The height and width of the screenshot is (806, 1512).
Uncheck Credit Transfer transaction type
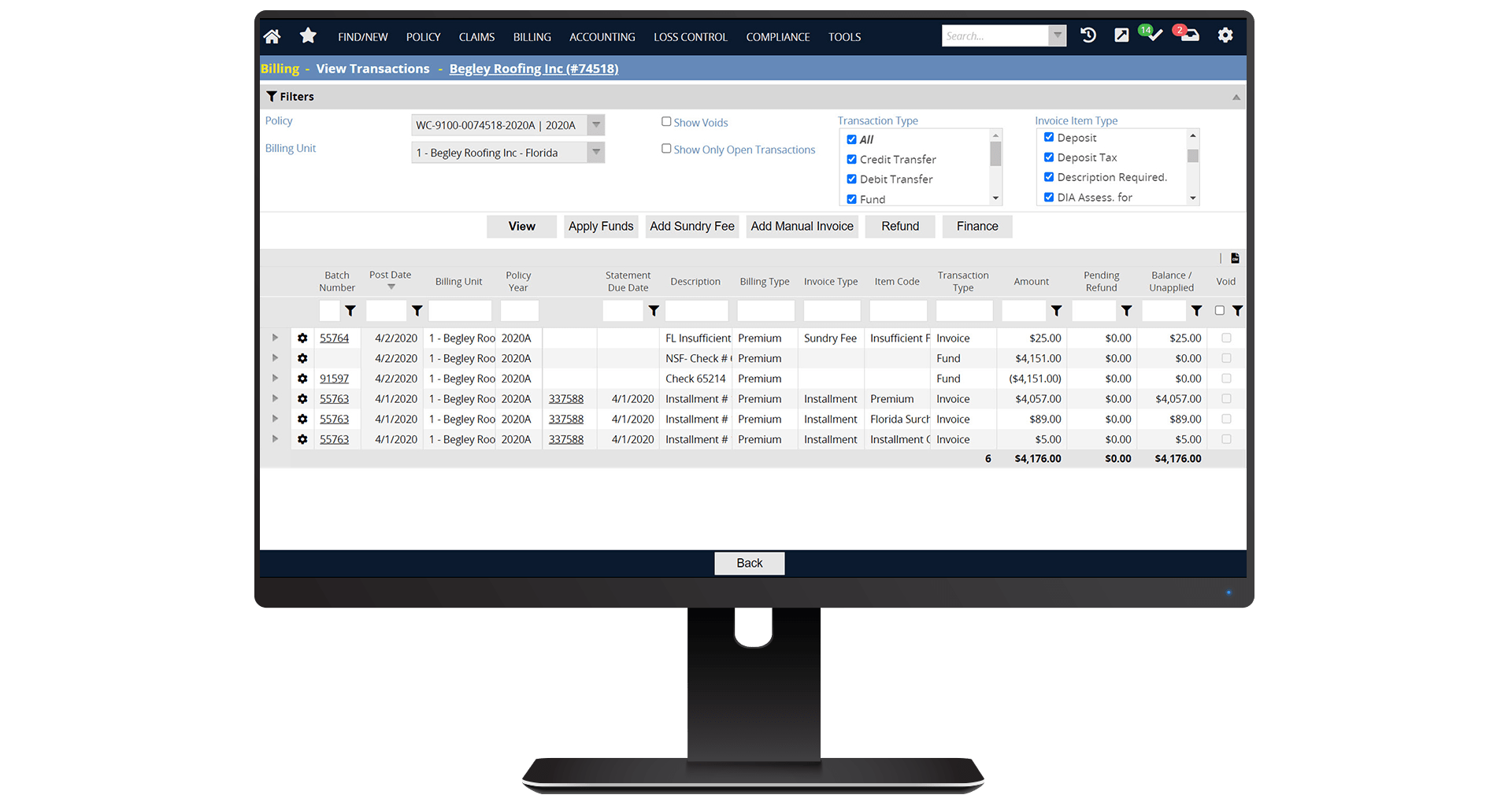pos(851,159)
